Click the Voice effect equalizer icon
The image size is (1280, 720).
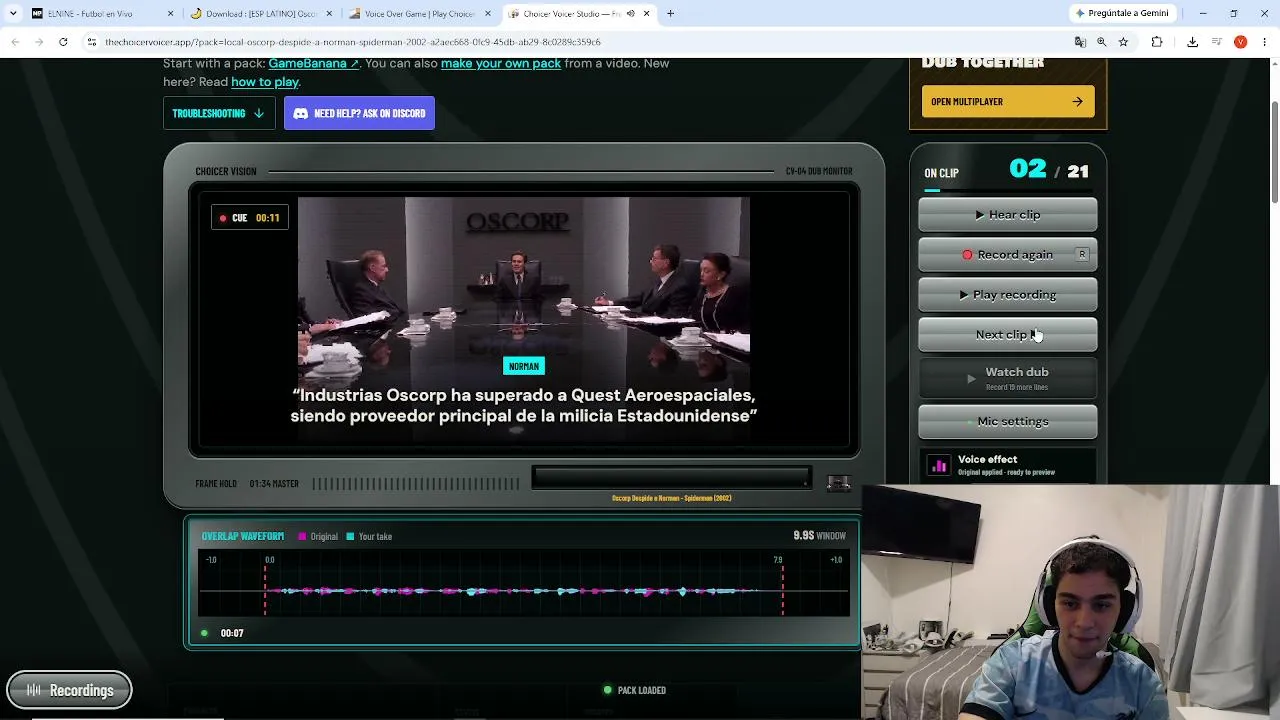tap(939, 465)
